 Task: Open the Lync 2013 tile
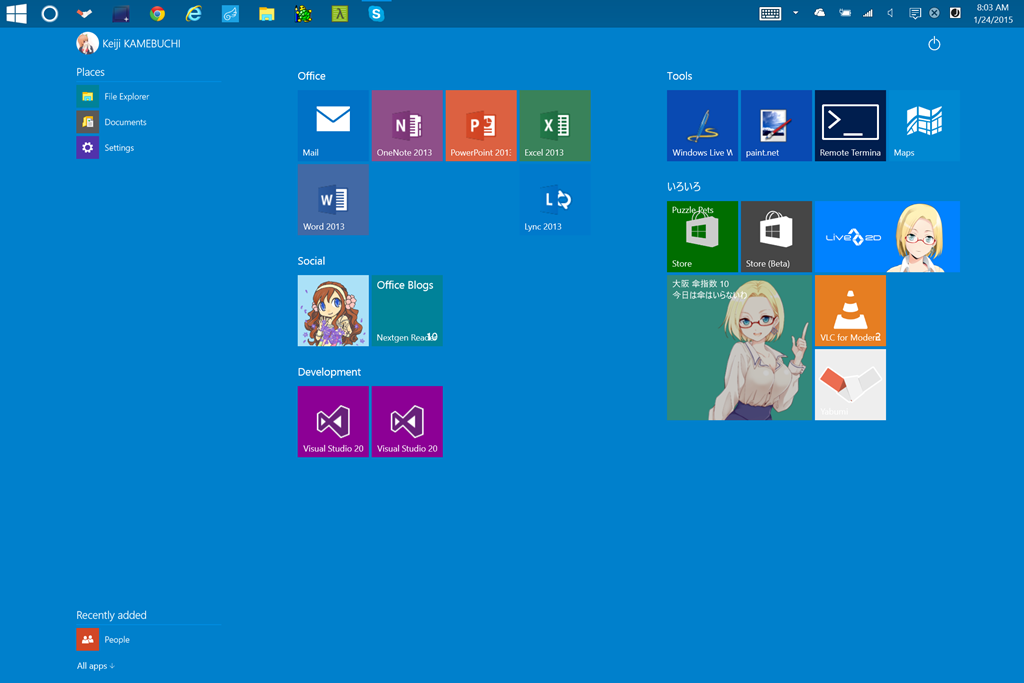pyautogui.click(x=555, y=200)
